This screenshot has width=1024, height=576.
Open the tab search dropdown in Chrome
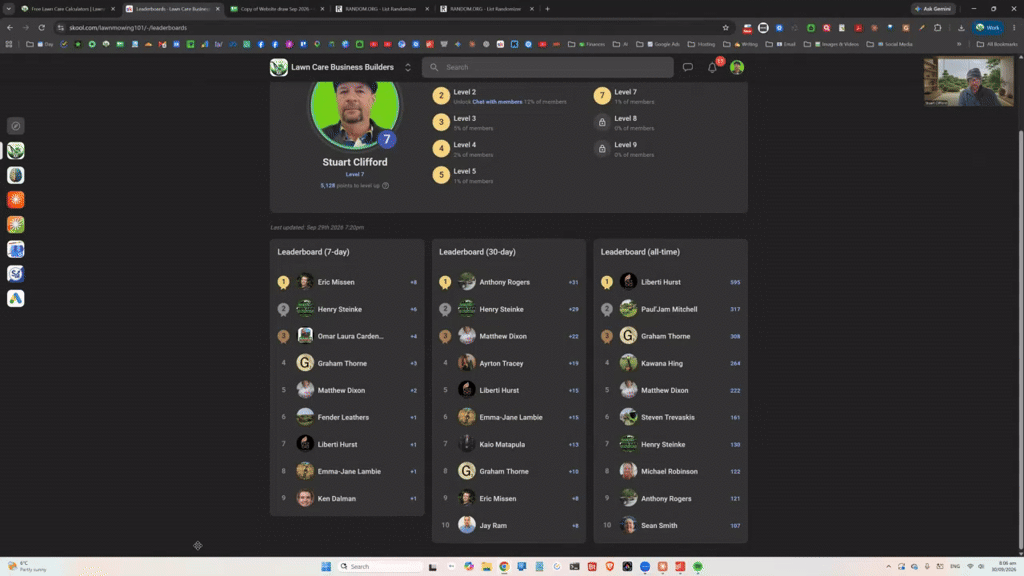pos(8,8)
